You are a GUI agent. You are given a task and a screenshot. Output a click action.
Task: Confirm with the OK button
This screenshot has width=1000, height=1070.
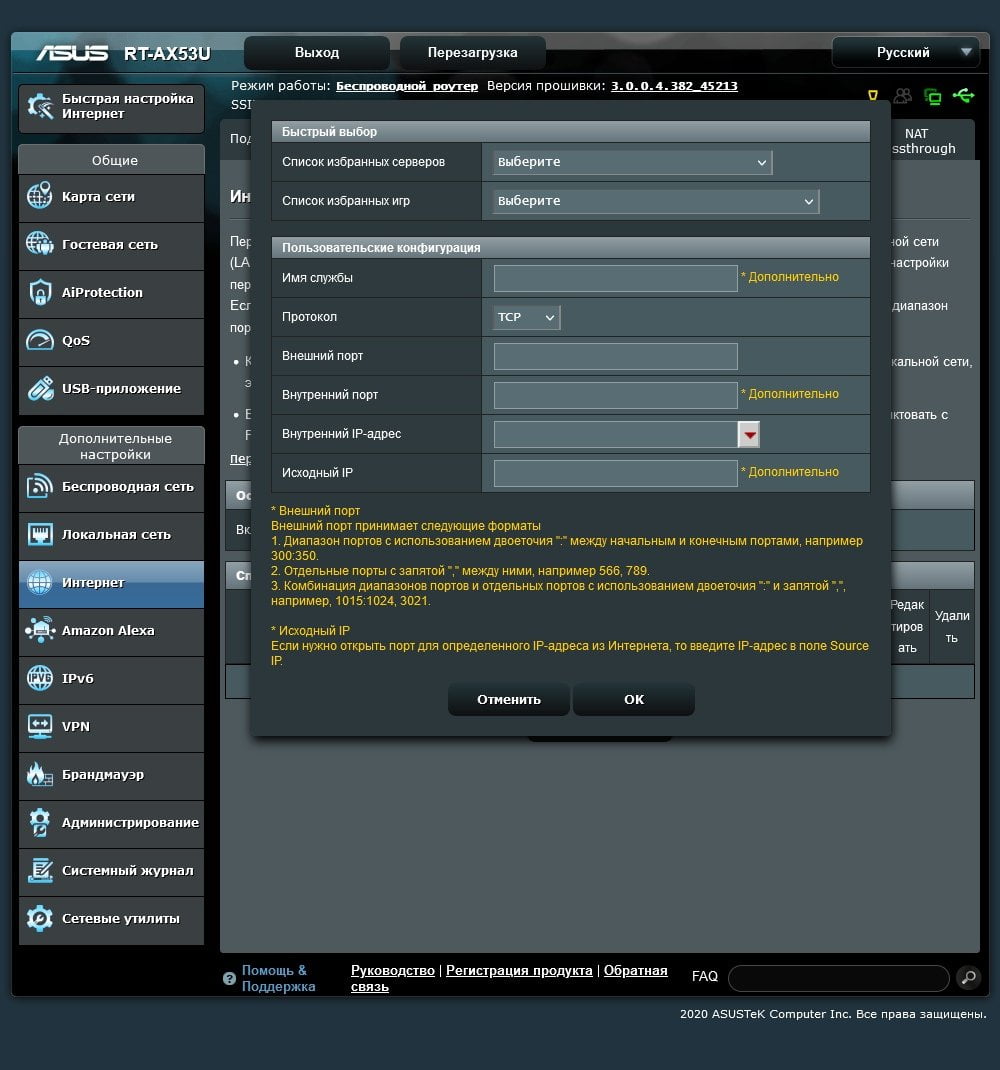[x=633, y=699]
